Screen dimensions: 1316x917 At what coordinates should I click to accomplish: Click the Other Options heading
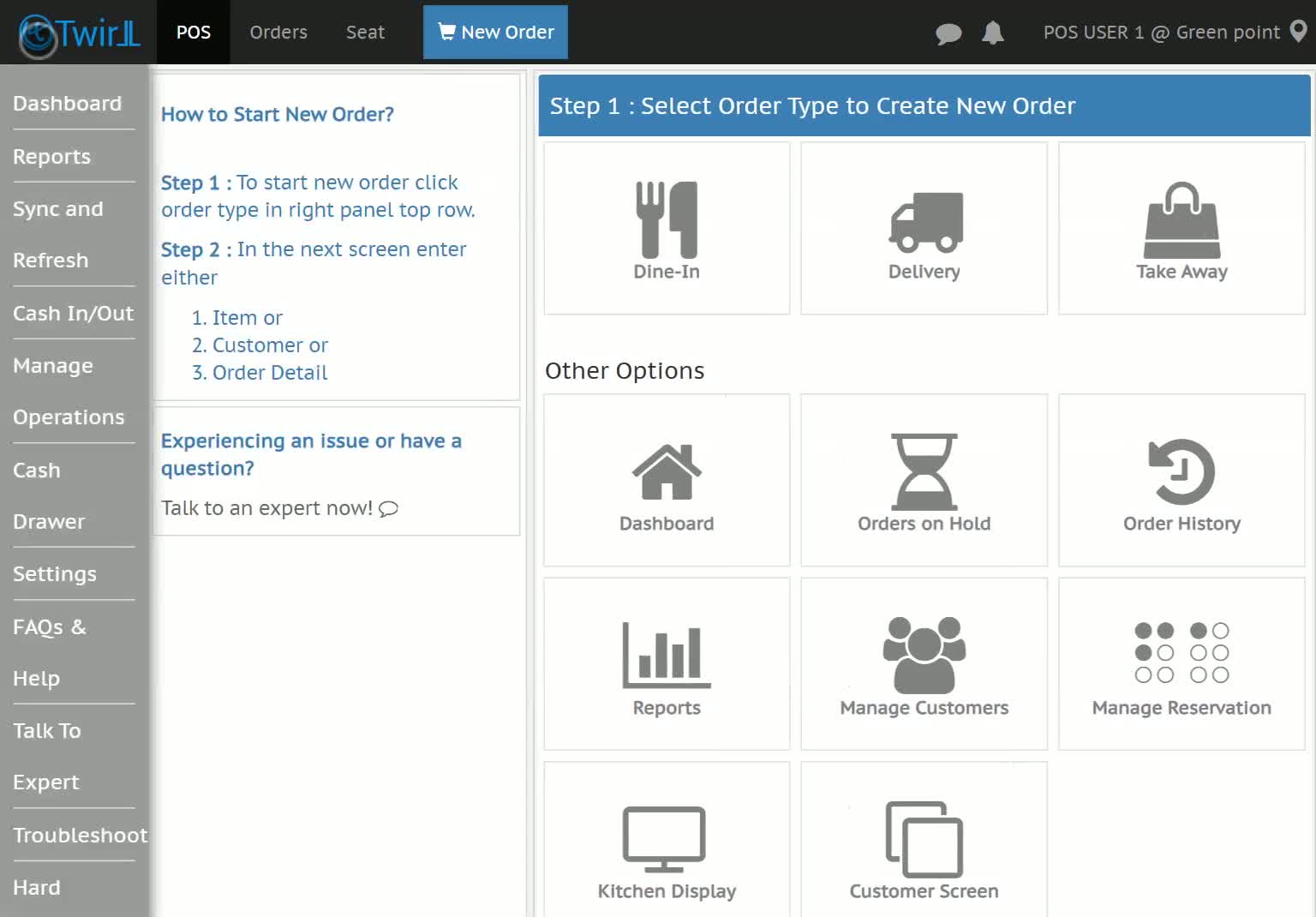coord(625,370)
